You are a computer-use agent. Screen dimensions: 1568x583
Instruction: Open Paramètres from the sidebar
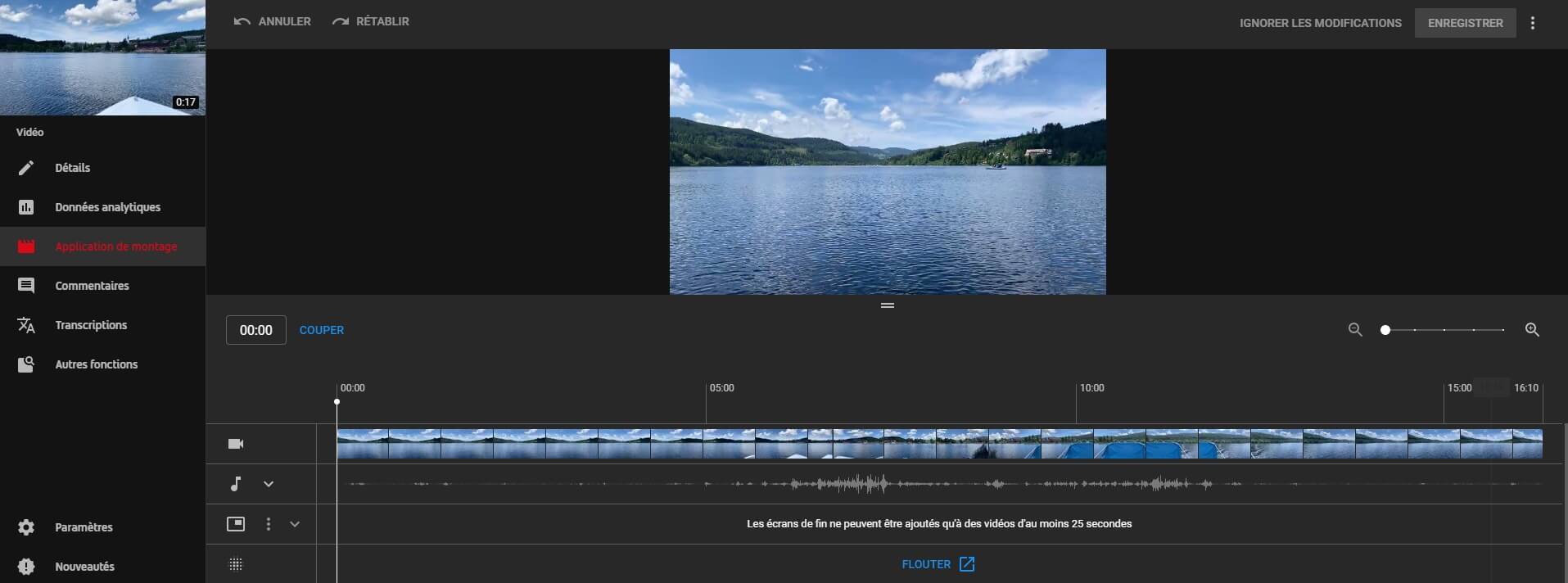coord(102,527)
